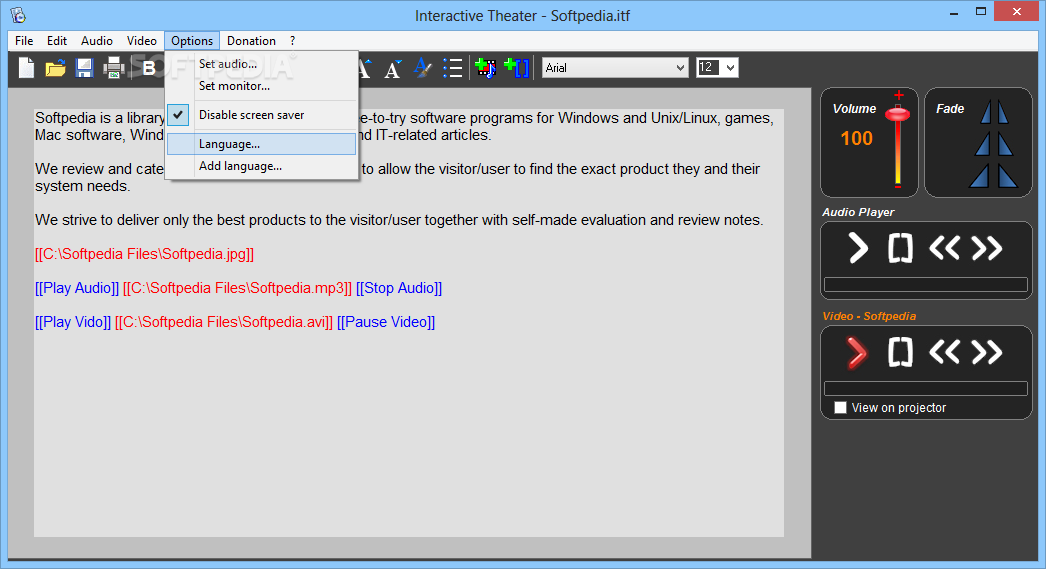The height and width of the screenshot is (569, 1046).
Task: Click the sentence starting "We strive to deliver"
Action: coord(399,220)
